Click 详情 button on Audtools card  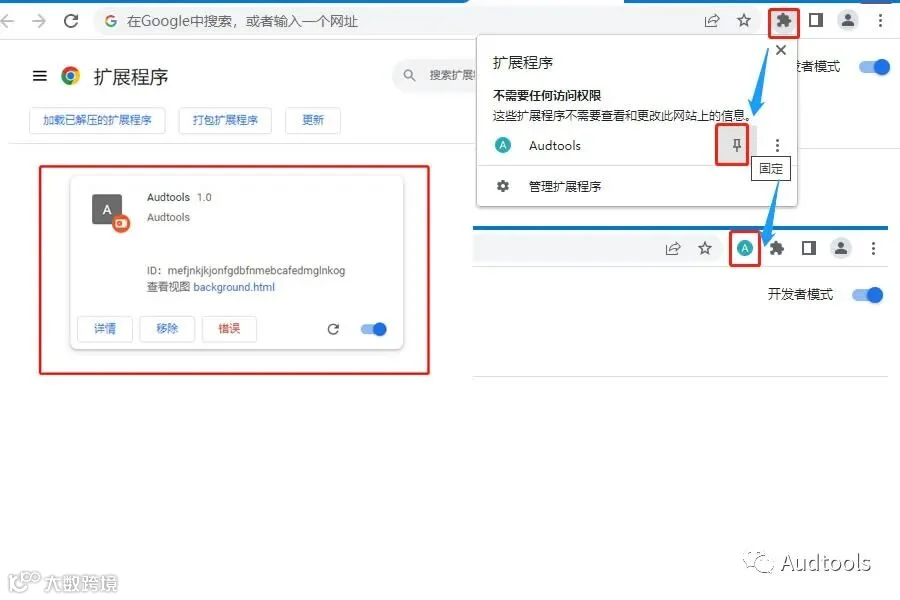click(105, 328)
